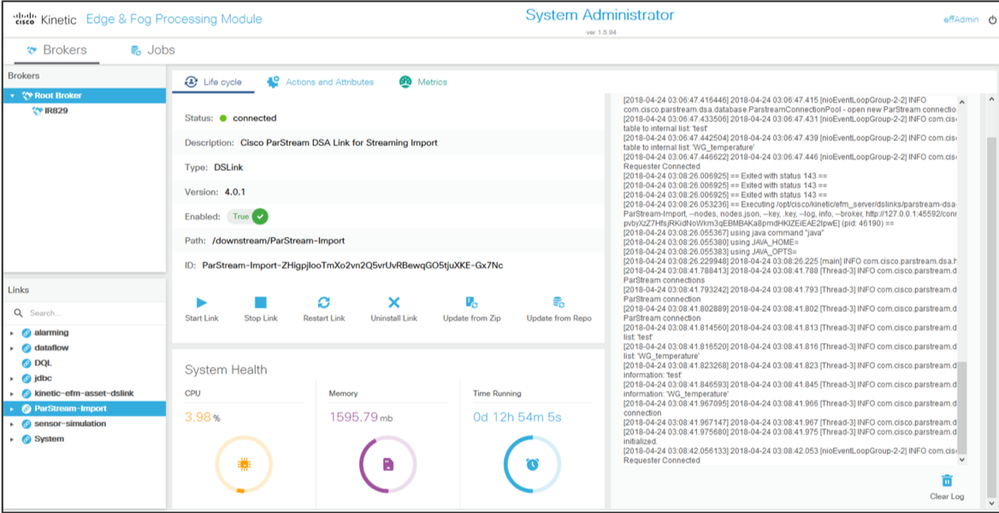999x513 pixels.
Task: Expand the kinetic-efm-asset-dslink link
Action: pyautogui.click(x=11, y=394)
